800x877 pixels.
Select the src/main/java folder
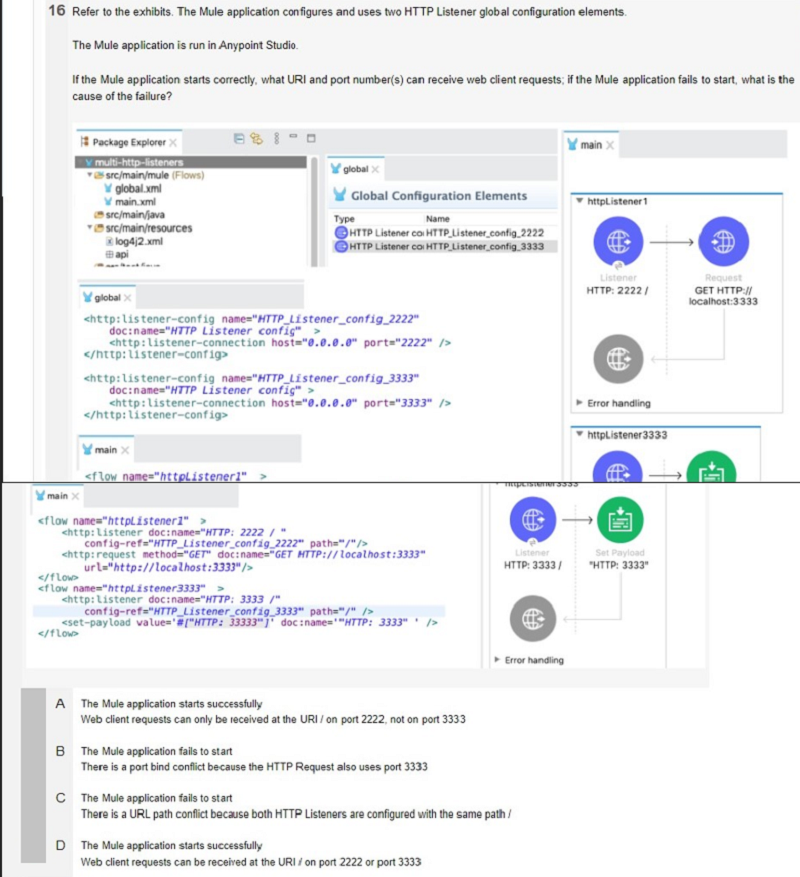(x=130, y=215)
